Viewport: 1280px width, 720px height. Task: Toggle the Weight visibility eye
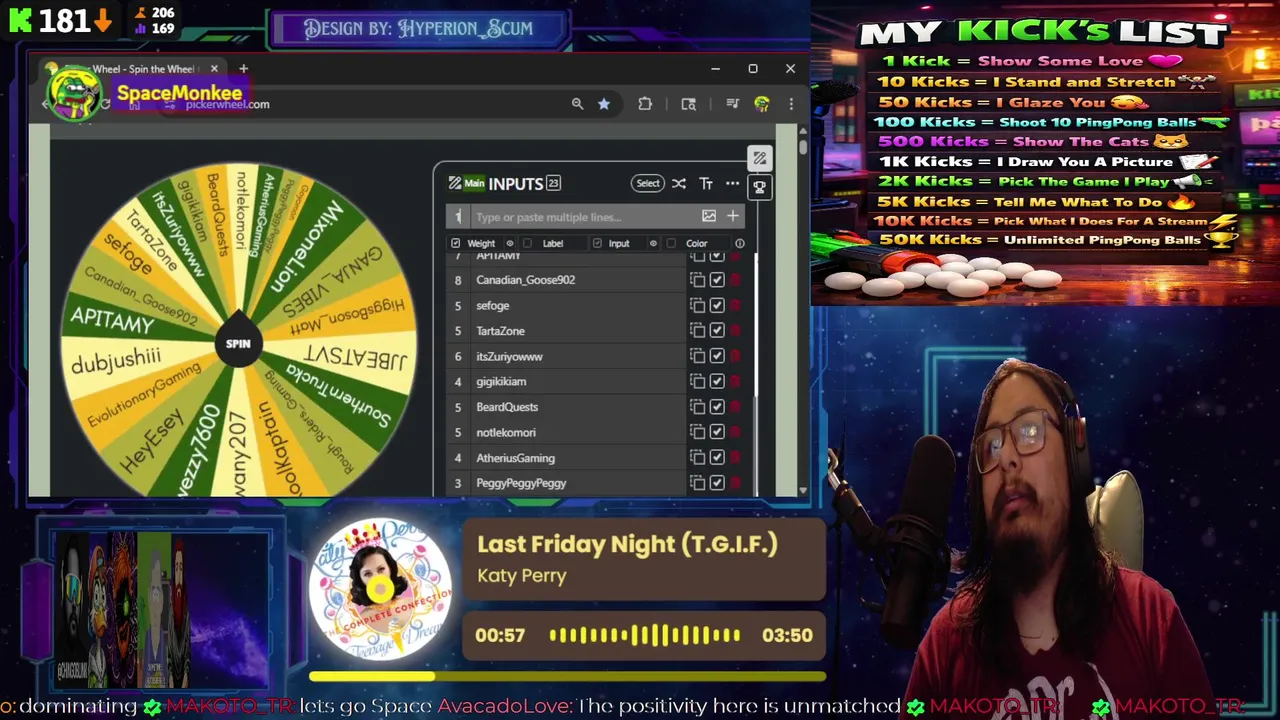point(510,243)
